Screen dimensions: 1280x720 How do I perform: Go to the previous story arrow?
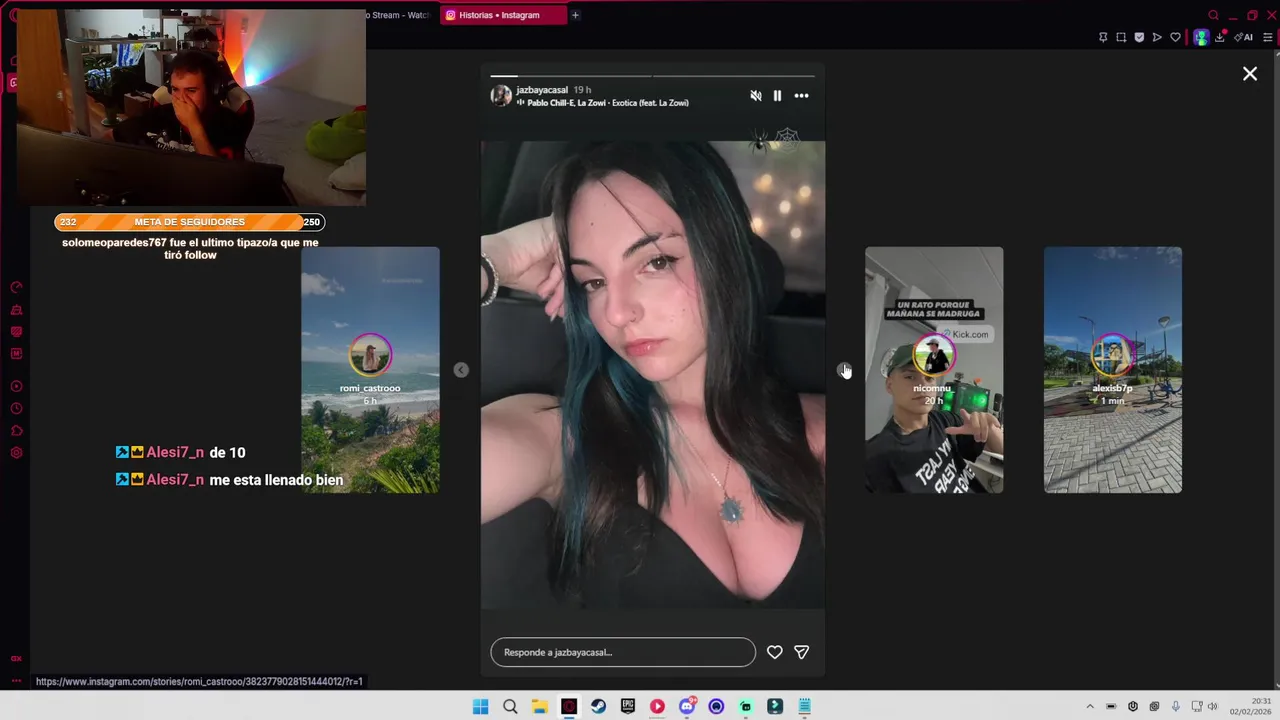pyautogui.click(x=461, y=370)
